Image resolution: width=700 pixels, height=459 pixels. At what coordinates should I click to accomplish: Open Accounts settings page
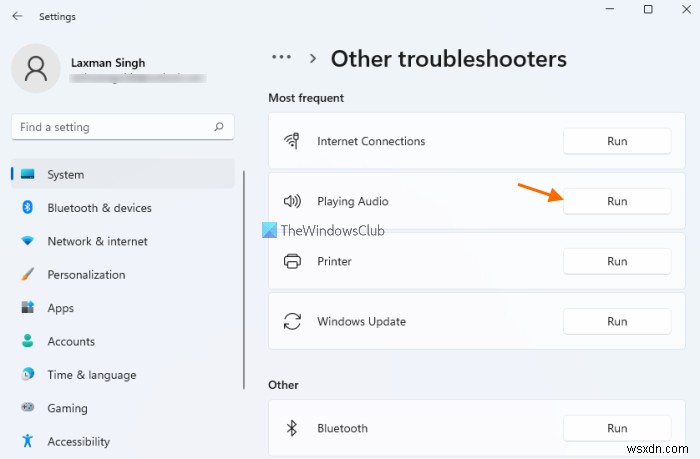click(72, 341)
